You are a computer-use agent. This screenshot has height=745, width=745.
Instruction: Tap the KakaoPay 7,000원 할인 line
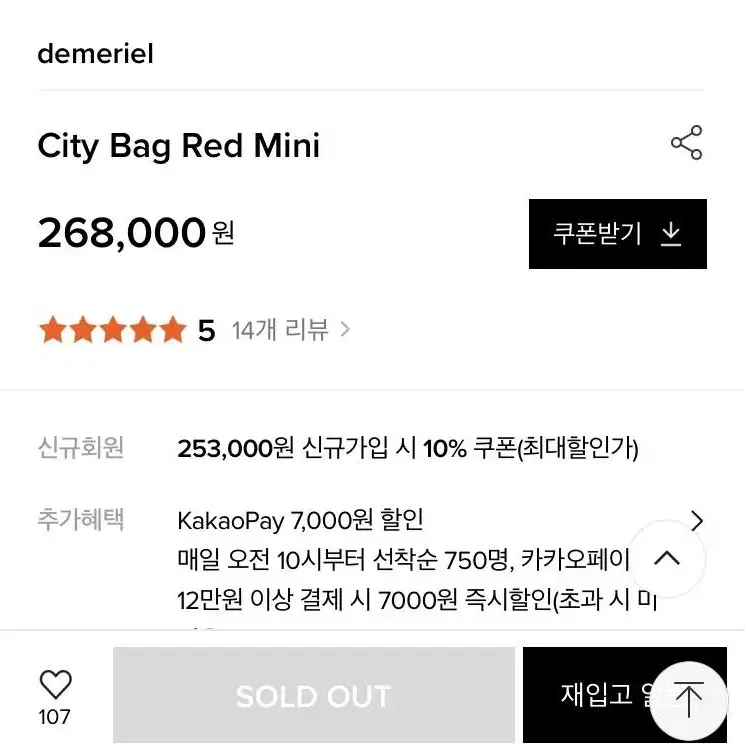tap(300, 520)
